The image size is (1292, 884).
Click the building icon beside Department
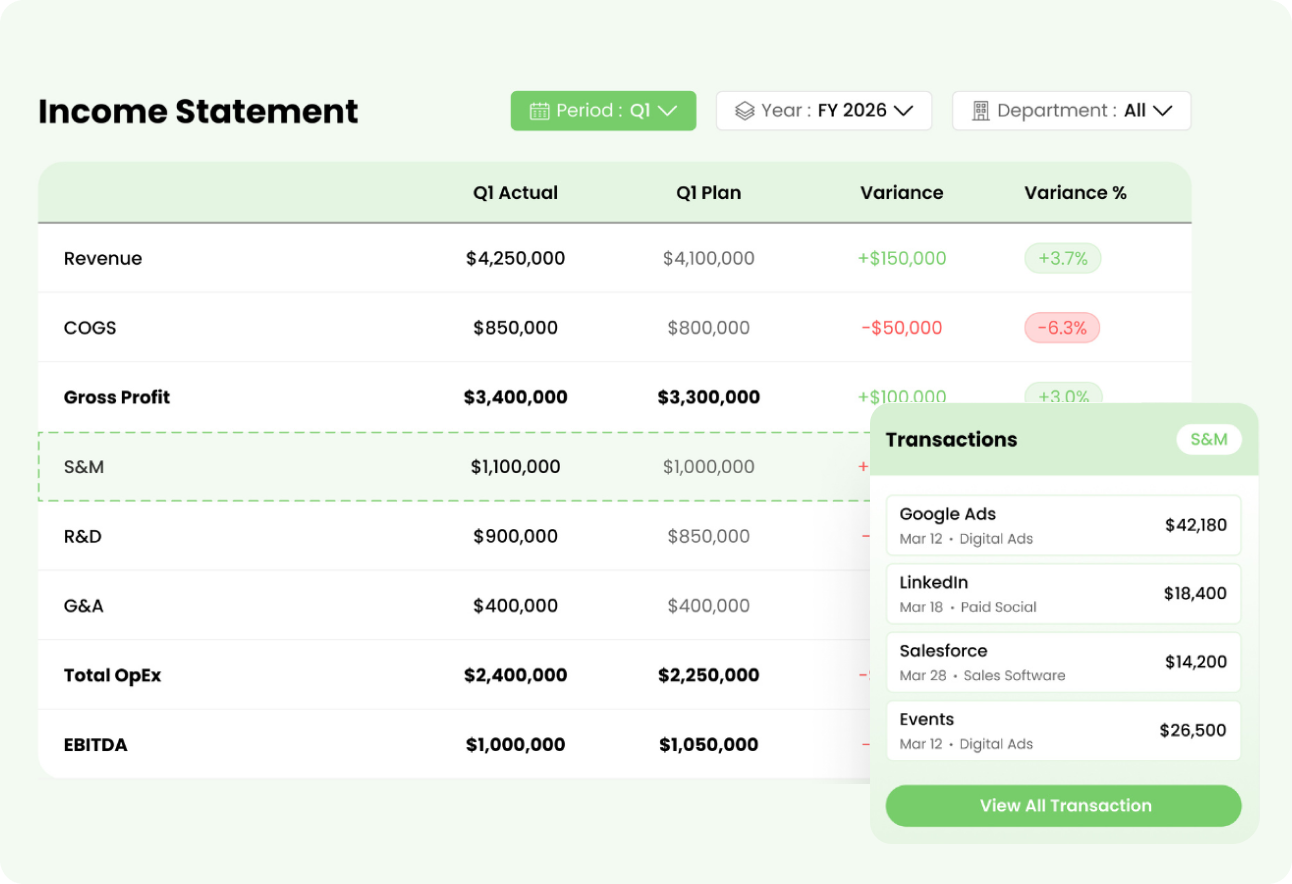(980, 111)
